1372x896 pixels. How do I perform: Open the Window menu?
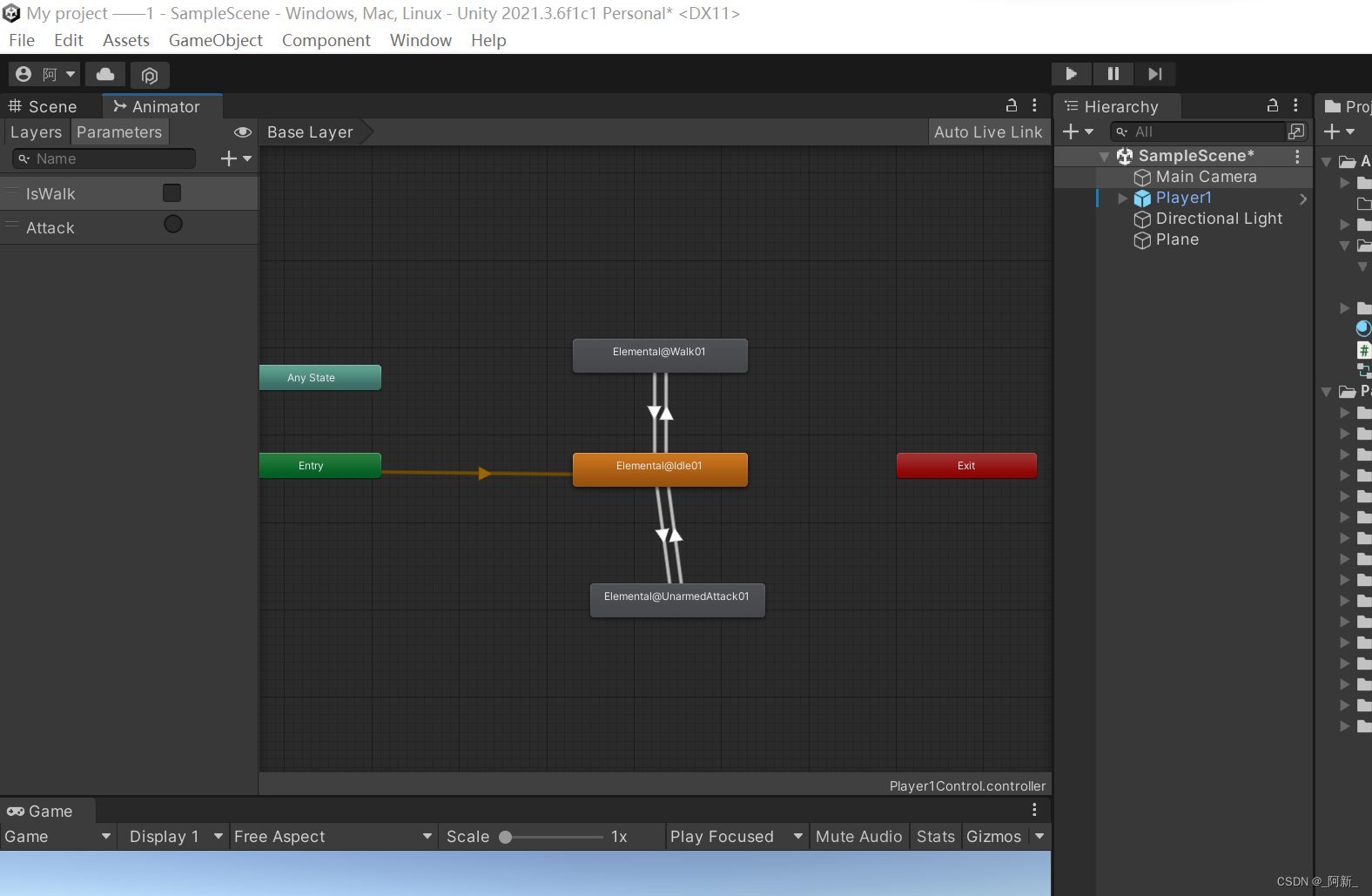pyautogui.click(x=420, y=40)
